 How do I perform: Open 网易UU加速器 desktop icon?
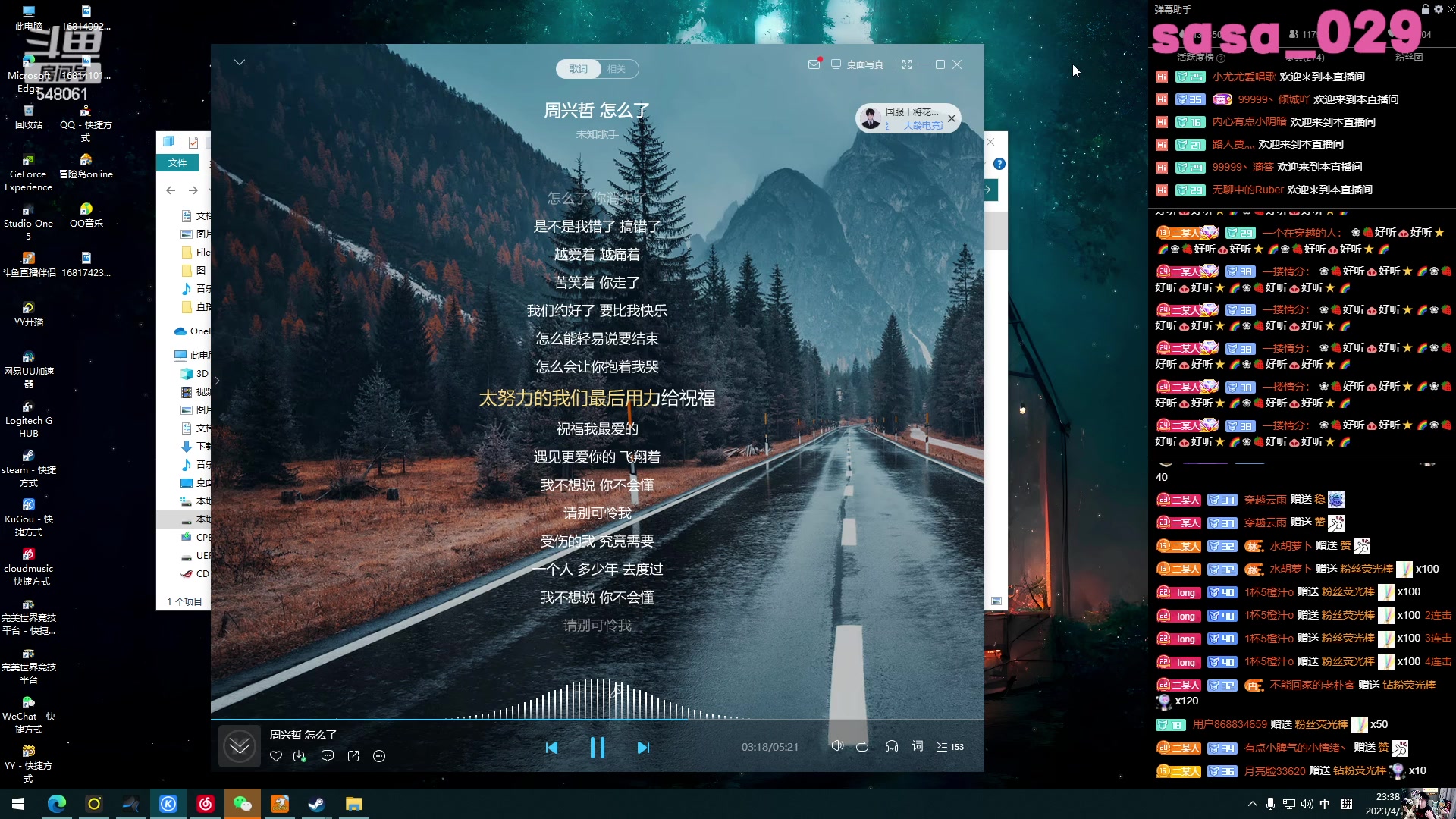(x=29, y=370)
